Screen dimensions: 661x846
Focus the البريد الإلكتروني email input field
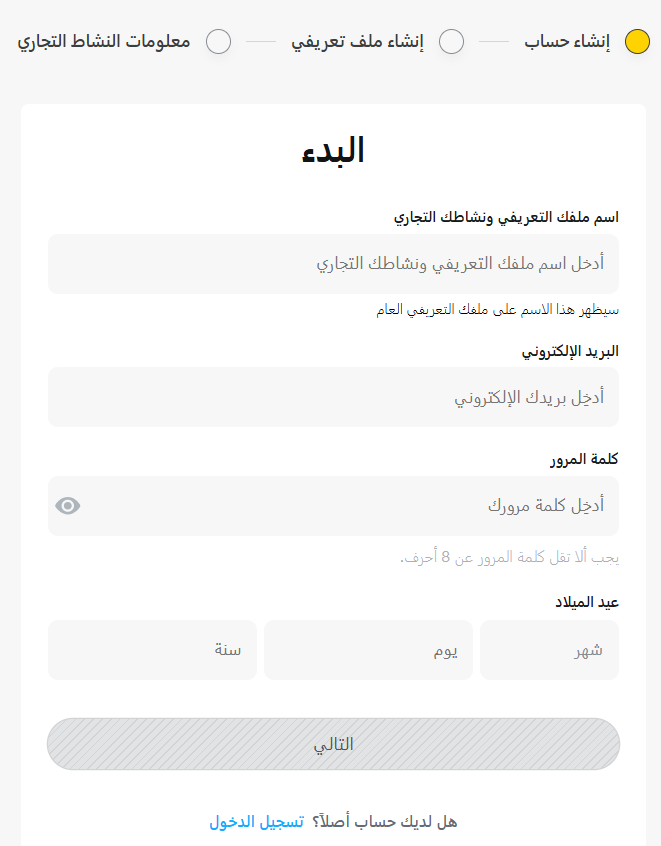point(333,397)
